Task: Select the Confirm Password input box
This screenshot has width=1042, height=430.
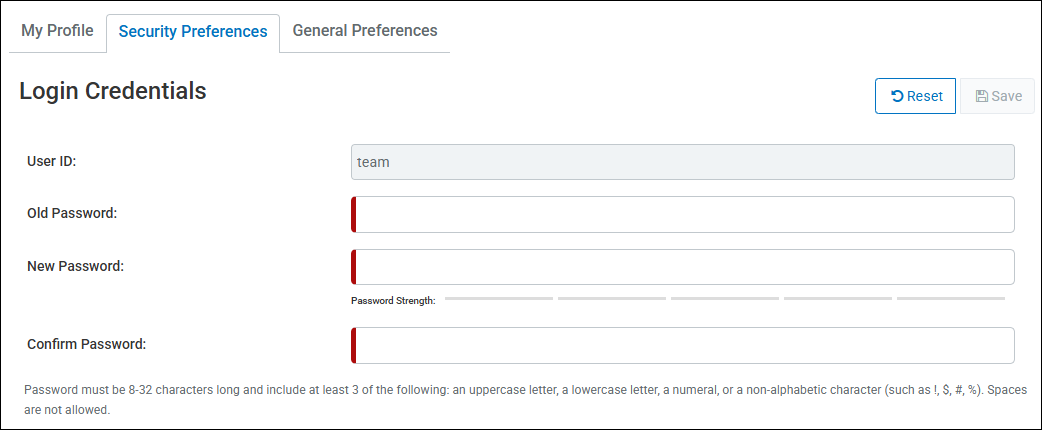Action: (684, 345)
